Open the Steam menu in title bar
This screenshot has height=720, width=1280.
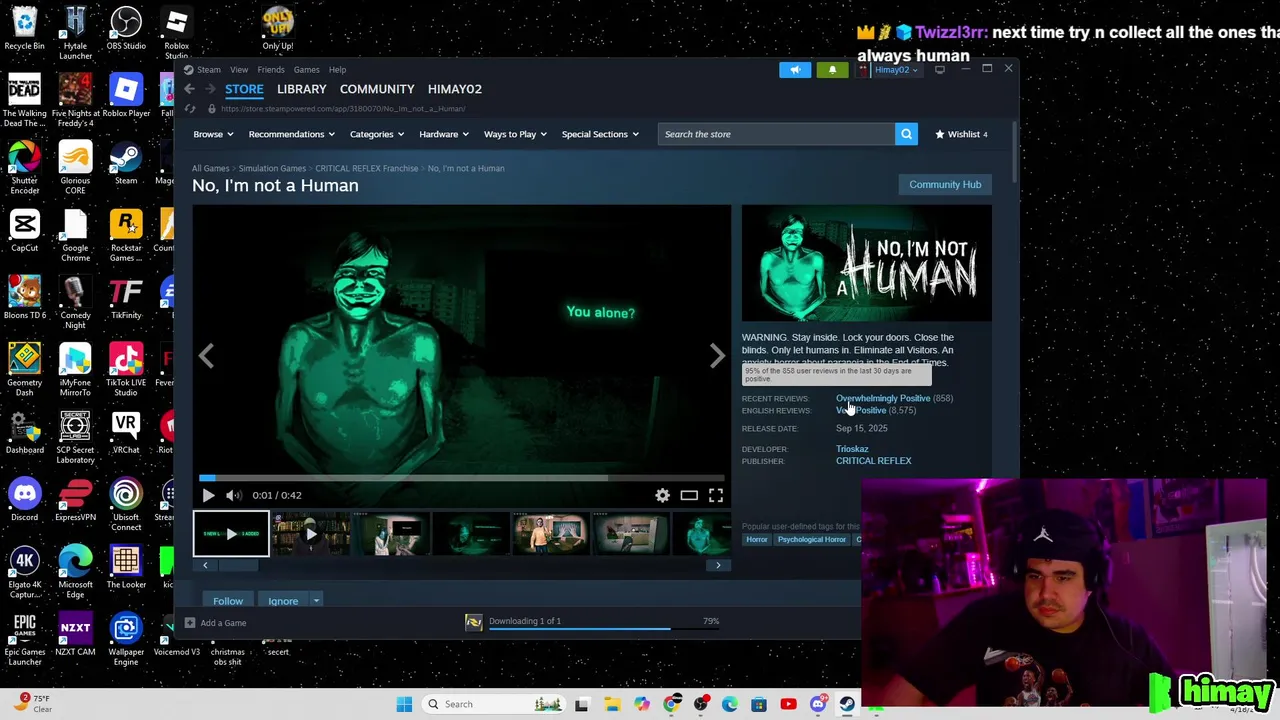pyautogui.click(x=209, y=70)
